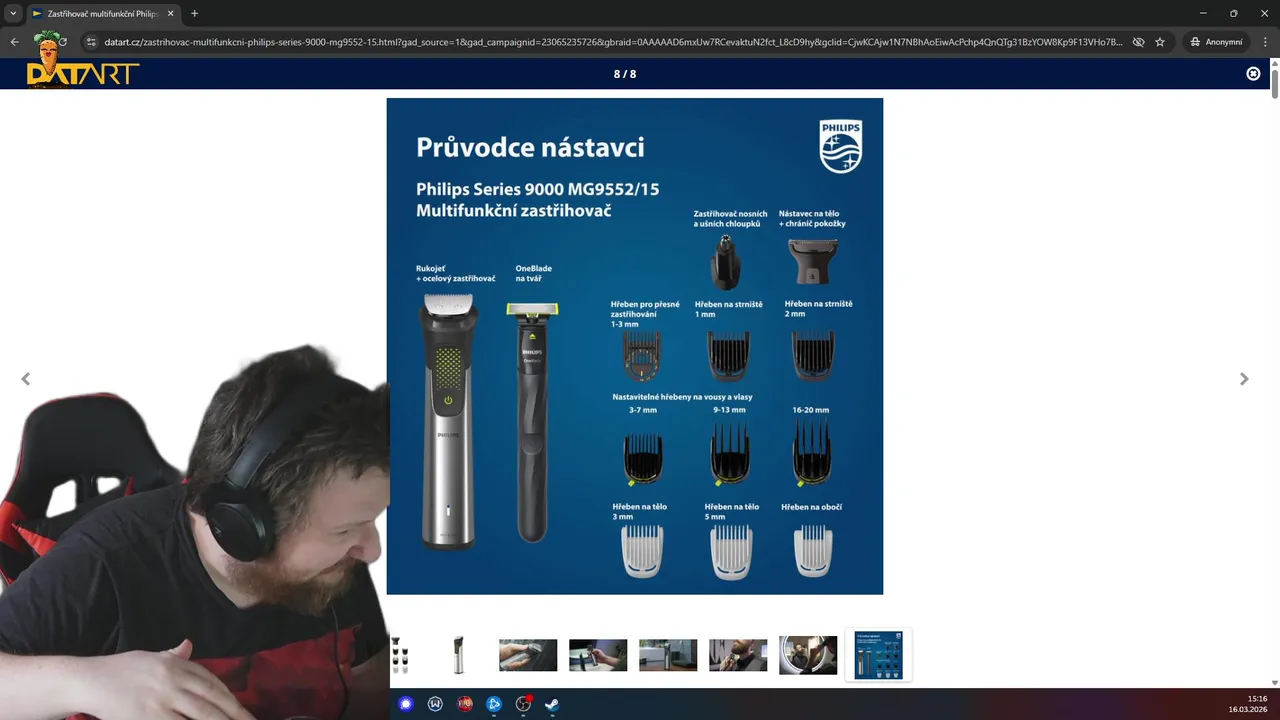Open the Chrome three-dot menu
Viewport: 1280px width, 720px height.
coord(1265,42)
